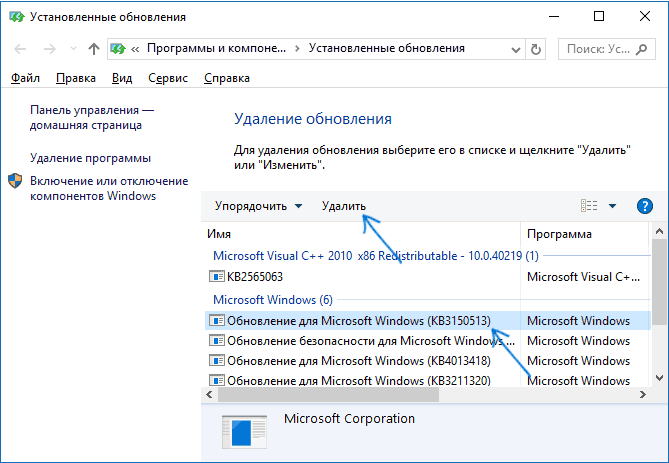Open recent locations dropdown arrow

73,49
